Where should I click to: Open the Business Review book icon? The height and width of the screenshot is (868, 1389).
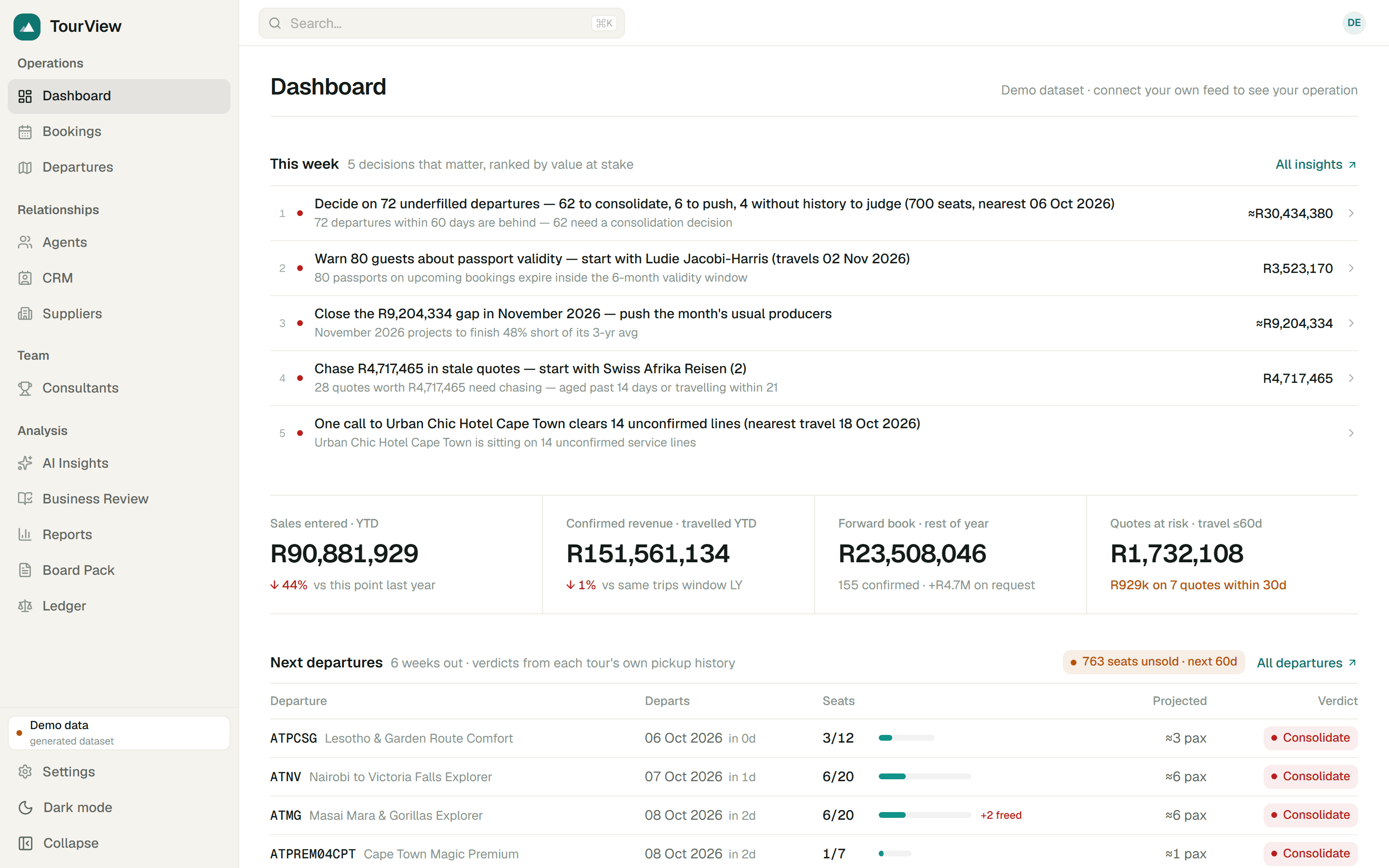pyautogui.click(x=25, y=499)
